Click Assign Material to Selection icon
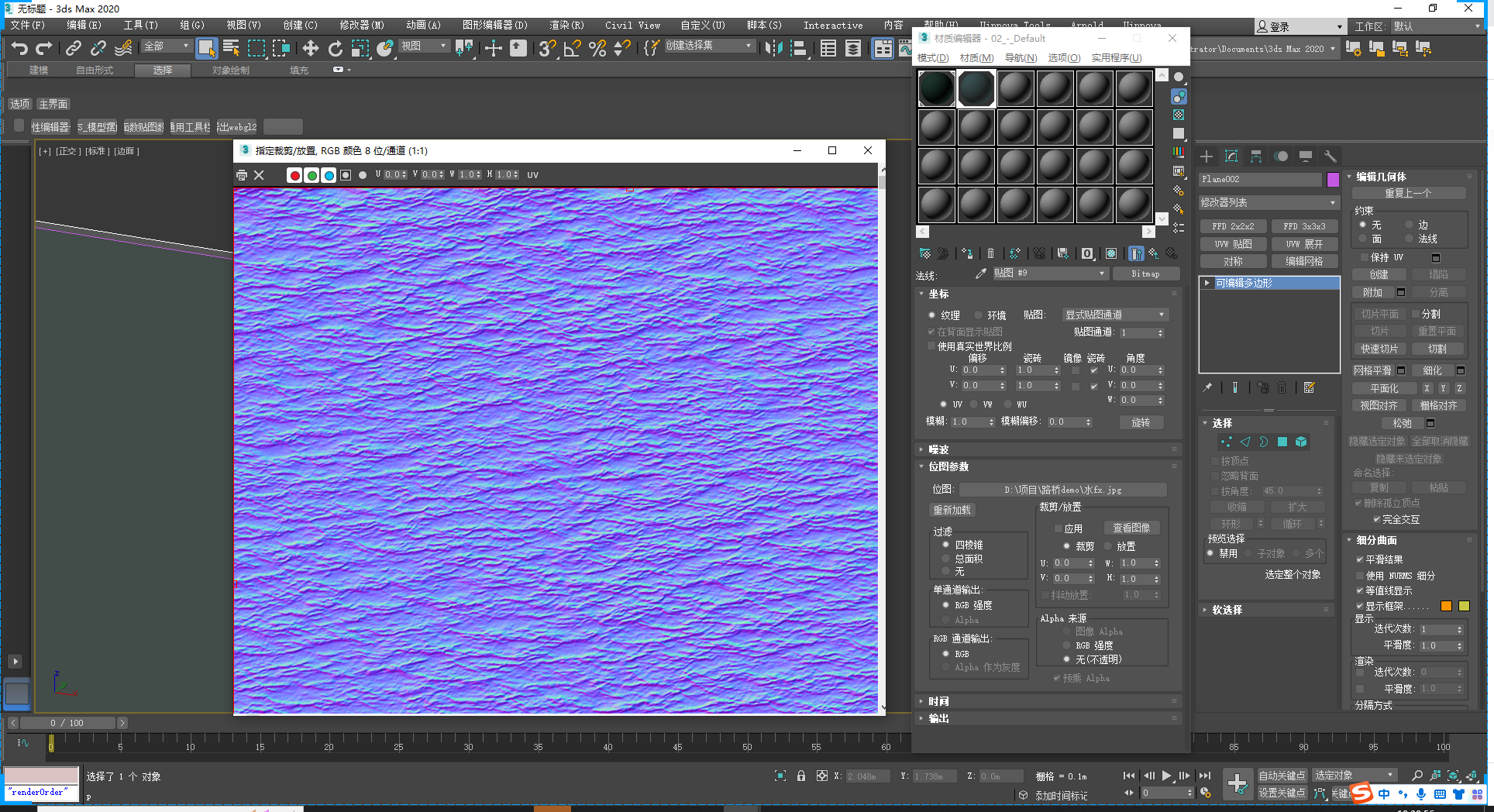This screenshot has height=812, width=1494. click(967, 253)
